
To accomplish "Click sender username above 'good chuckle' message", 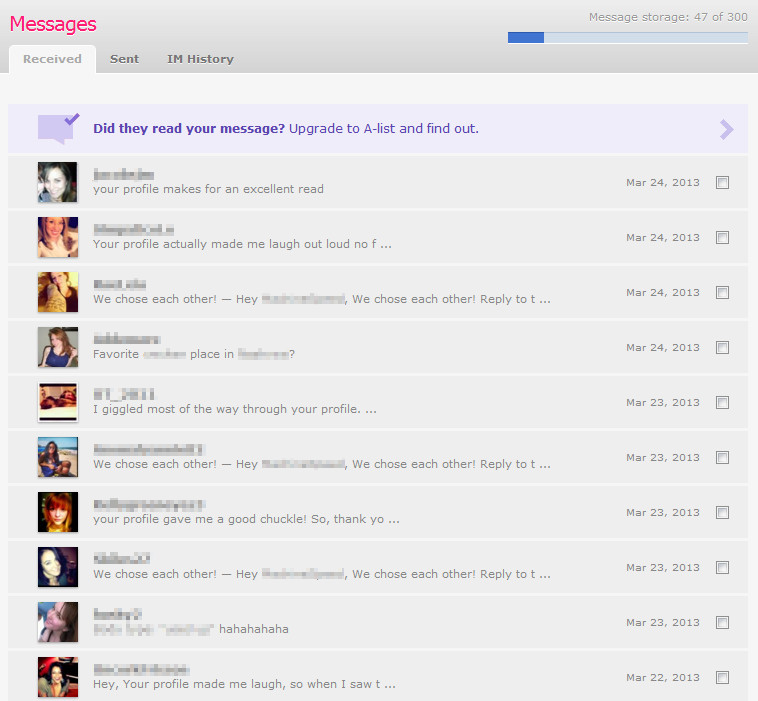I will (x=149, y=504).
